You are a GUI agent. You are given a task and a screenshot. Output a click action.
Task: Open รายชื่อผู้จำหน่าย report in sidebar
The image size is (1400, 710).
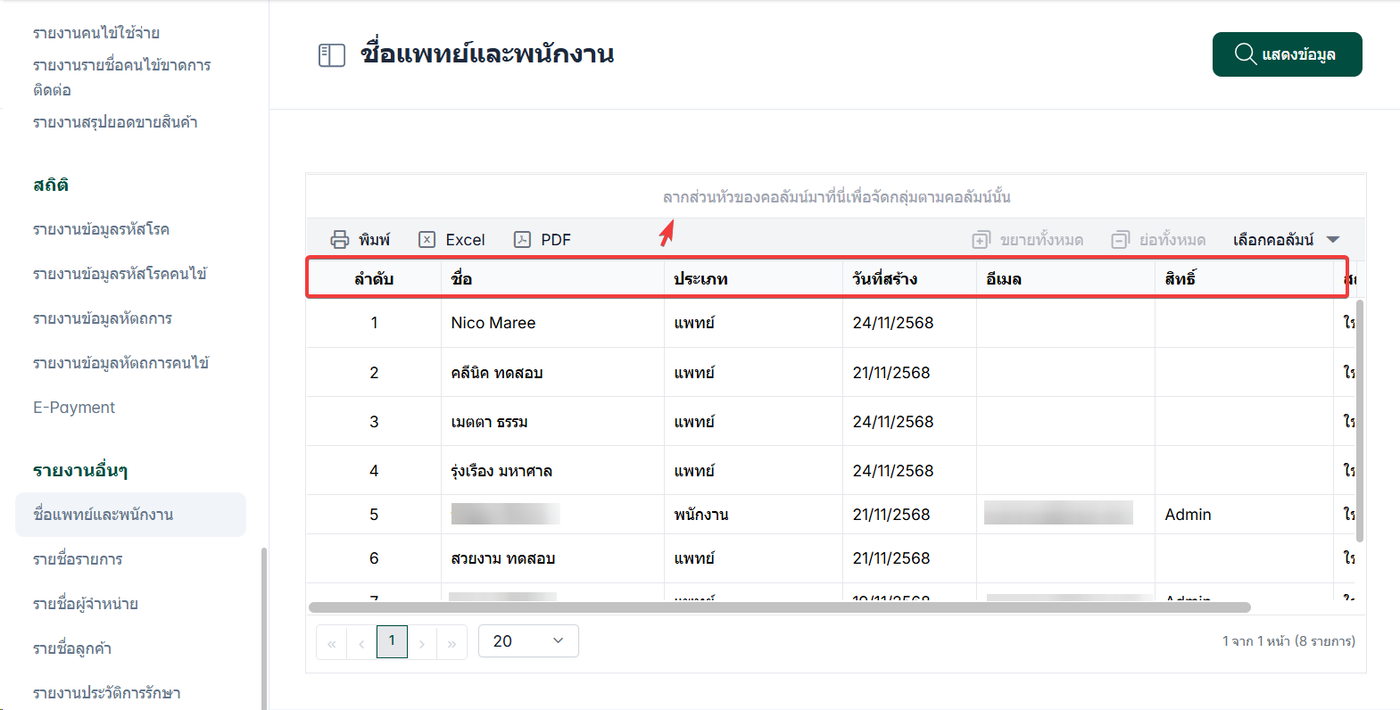85,604
